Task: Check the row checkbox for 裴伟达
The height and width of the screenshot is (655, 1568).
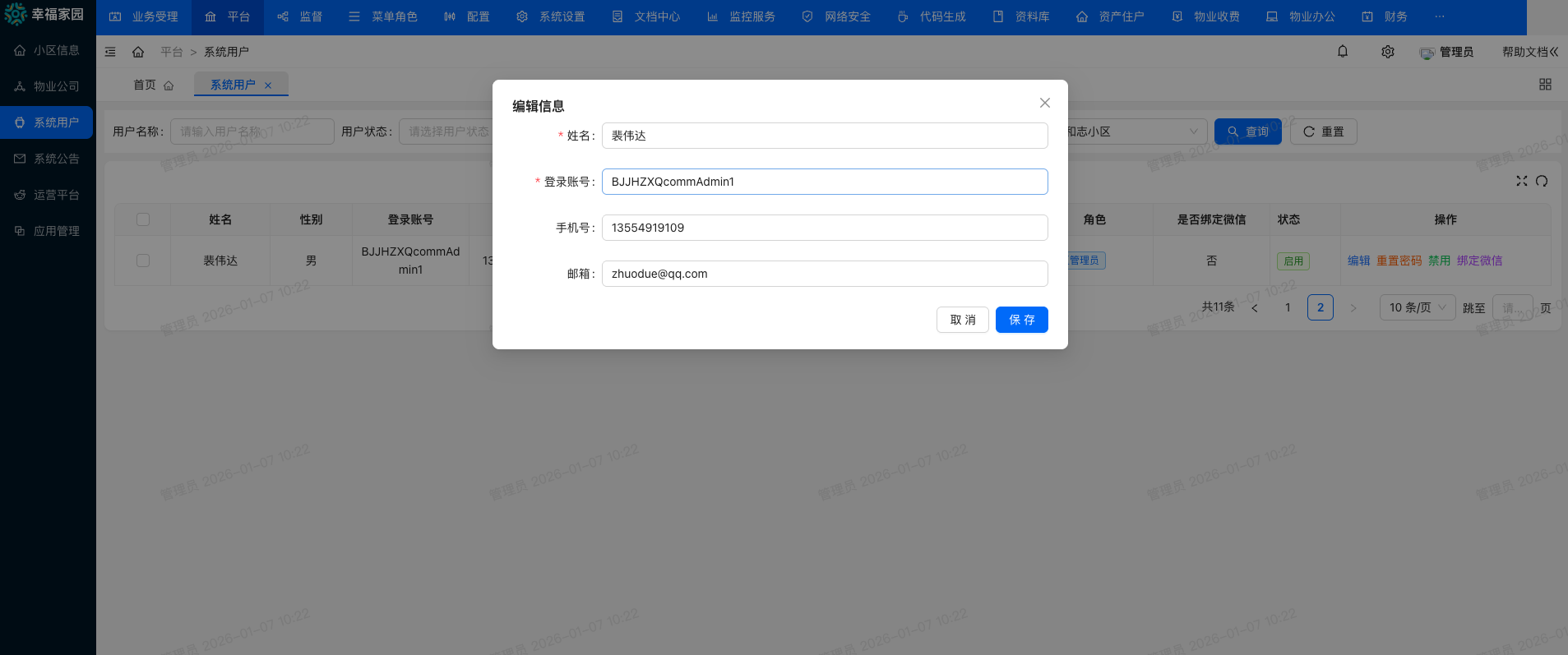Action: (x=143, y=261)
